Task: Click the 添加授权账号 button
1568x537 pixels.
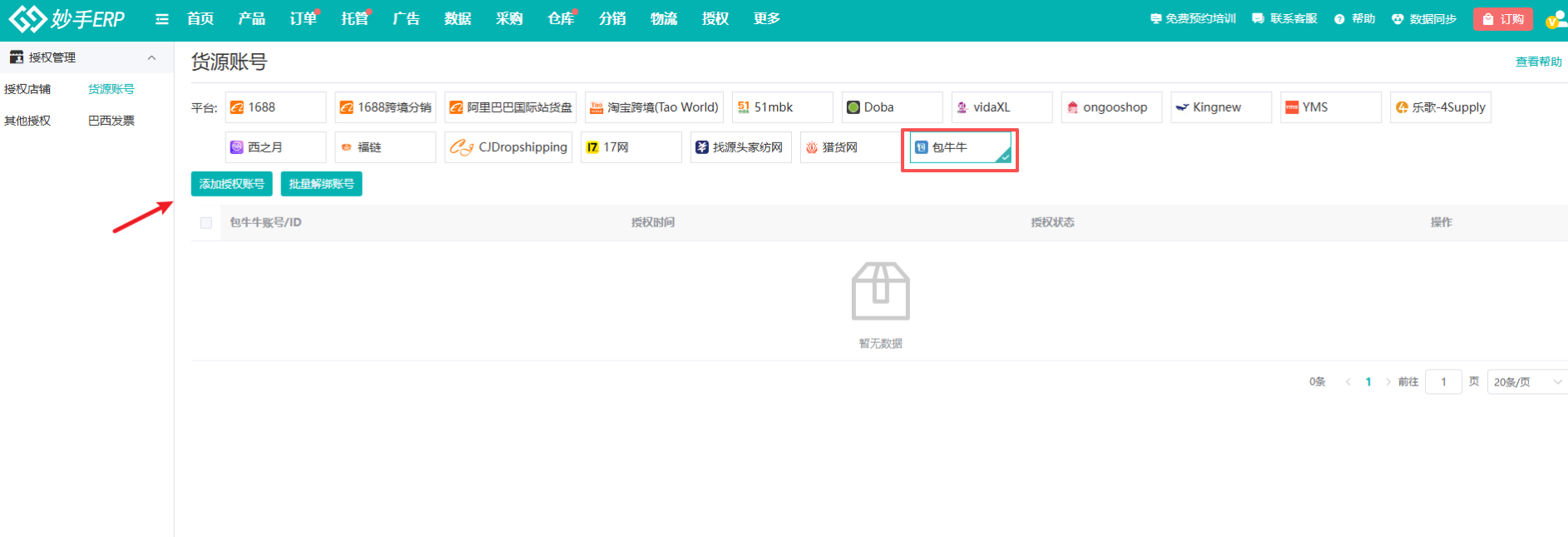Action: click(232, 184)
